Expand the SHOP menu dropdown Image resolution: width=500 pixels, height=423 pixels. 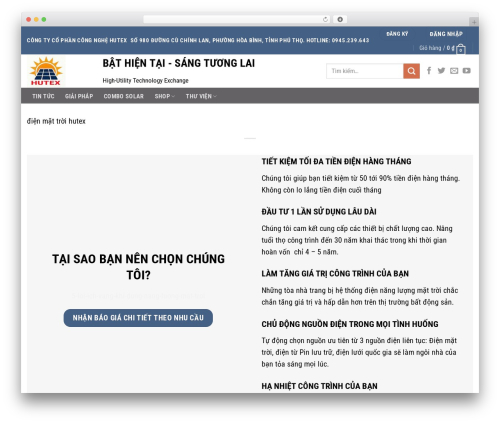coord(164,96)
